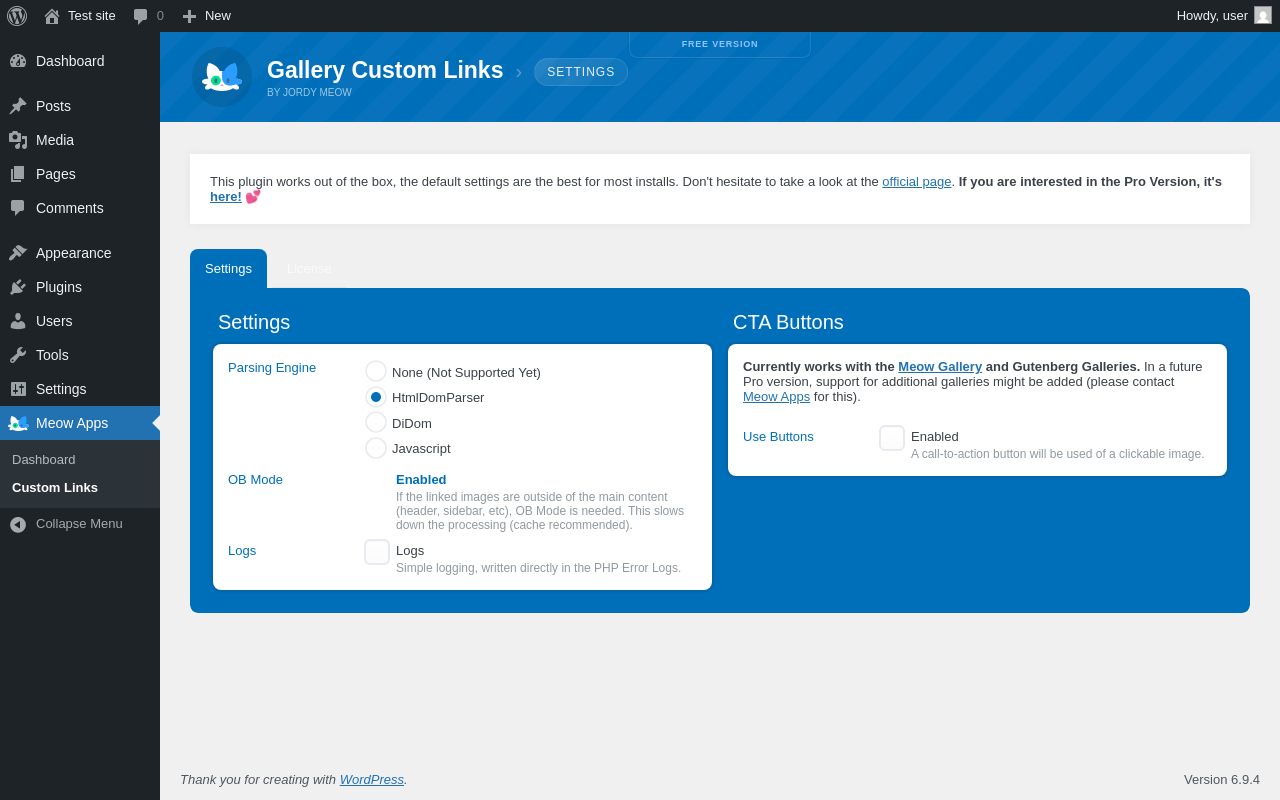Follow the Meow Gallery link
The width and height of the screenshot is (1280, 800).
[940, 367]
